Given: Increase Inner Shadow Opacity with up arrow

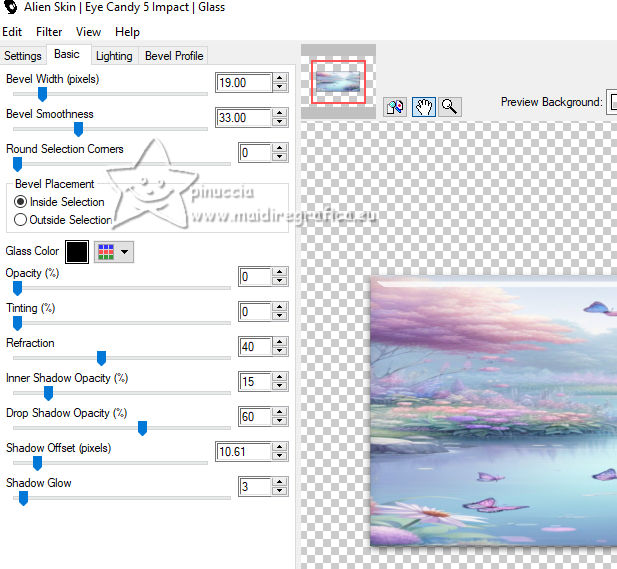Looking at the screenshot, I should coord(279,377).
